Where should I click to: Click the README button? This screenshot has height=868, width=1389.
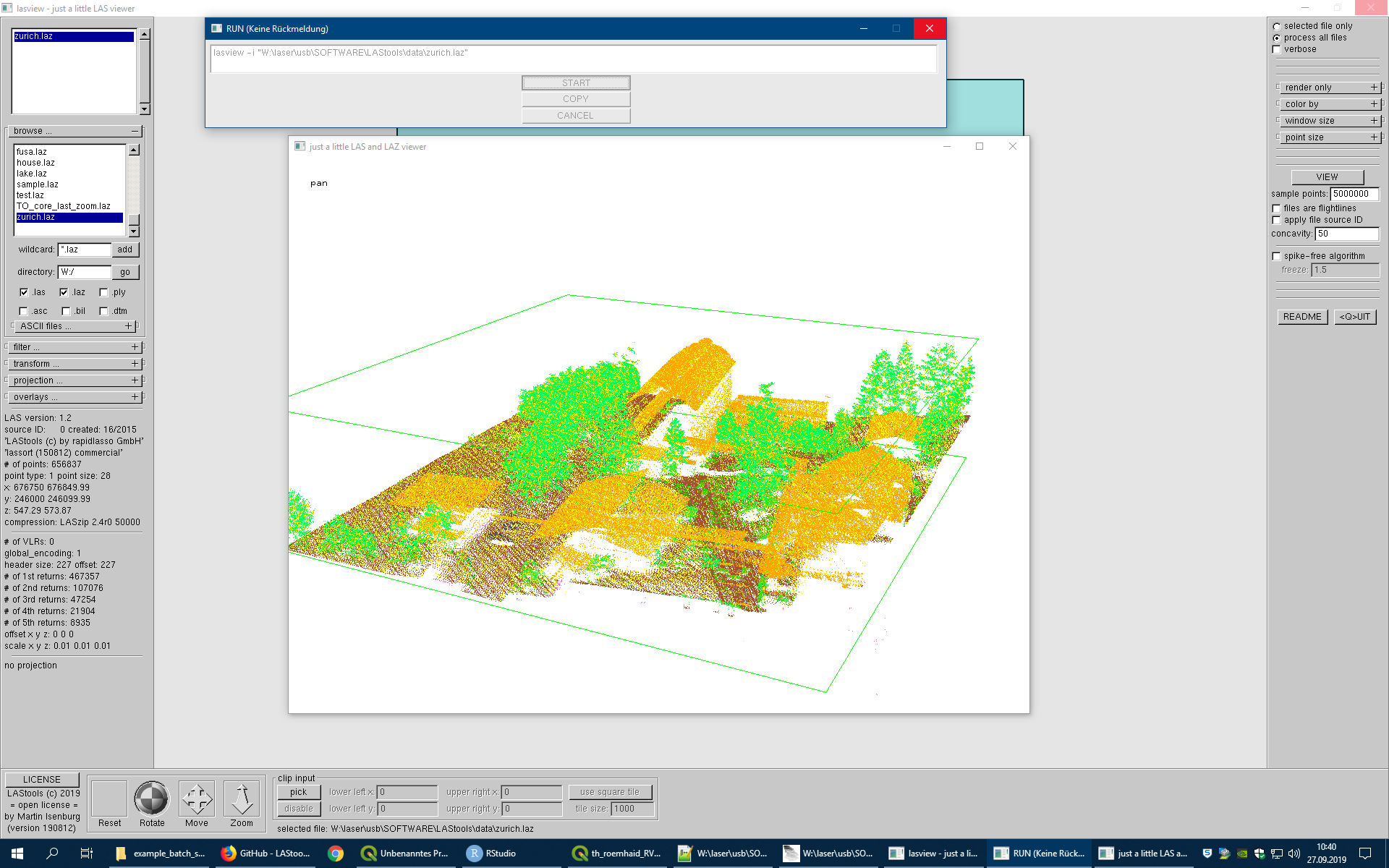point(1302,317)
